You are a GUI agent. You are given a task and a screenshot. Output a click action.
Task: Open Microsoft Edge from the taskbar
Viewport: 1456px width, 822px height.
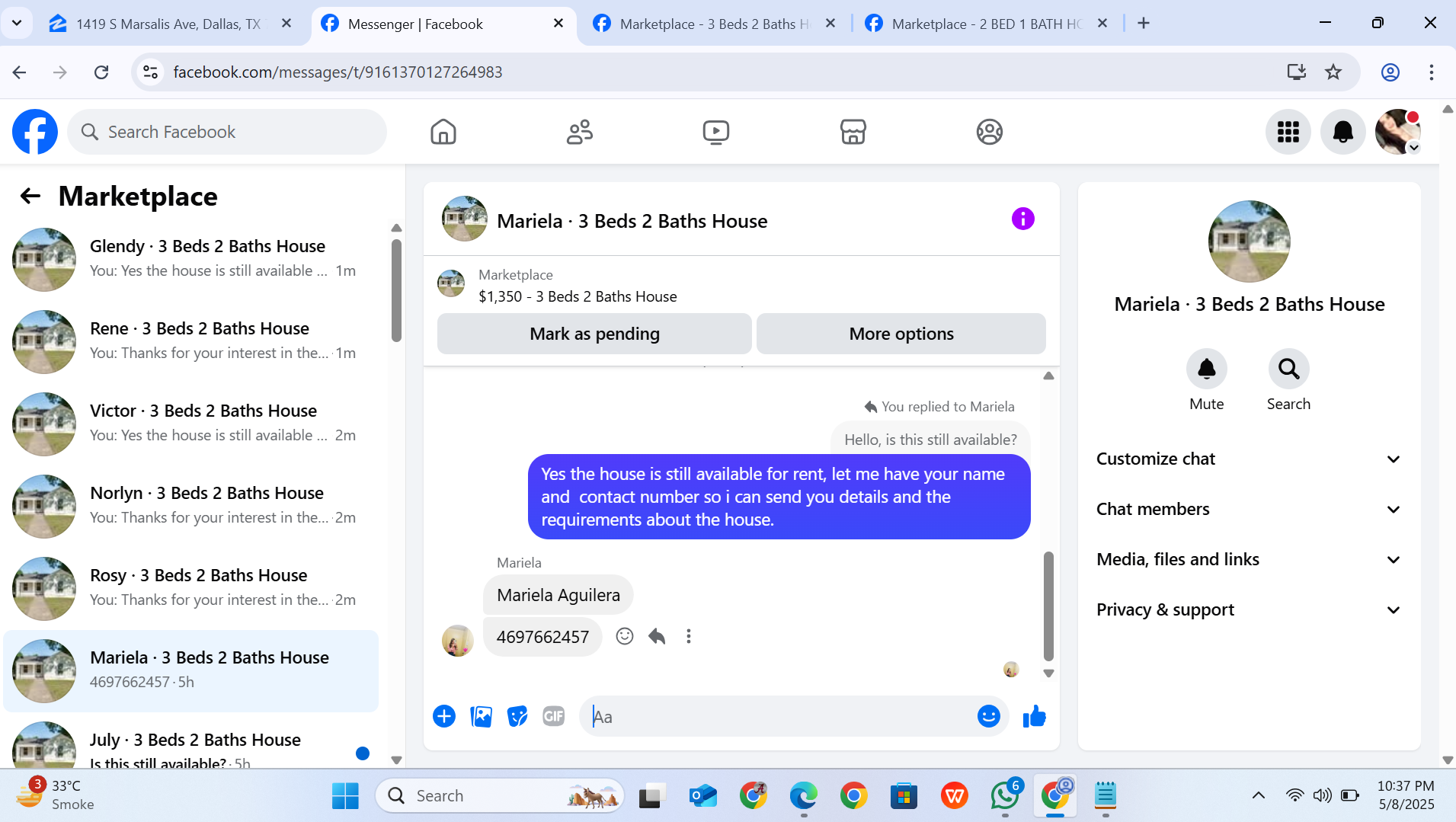click(x=803, y=796)
